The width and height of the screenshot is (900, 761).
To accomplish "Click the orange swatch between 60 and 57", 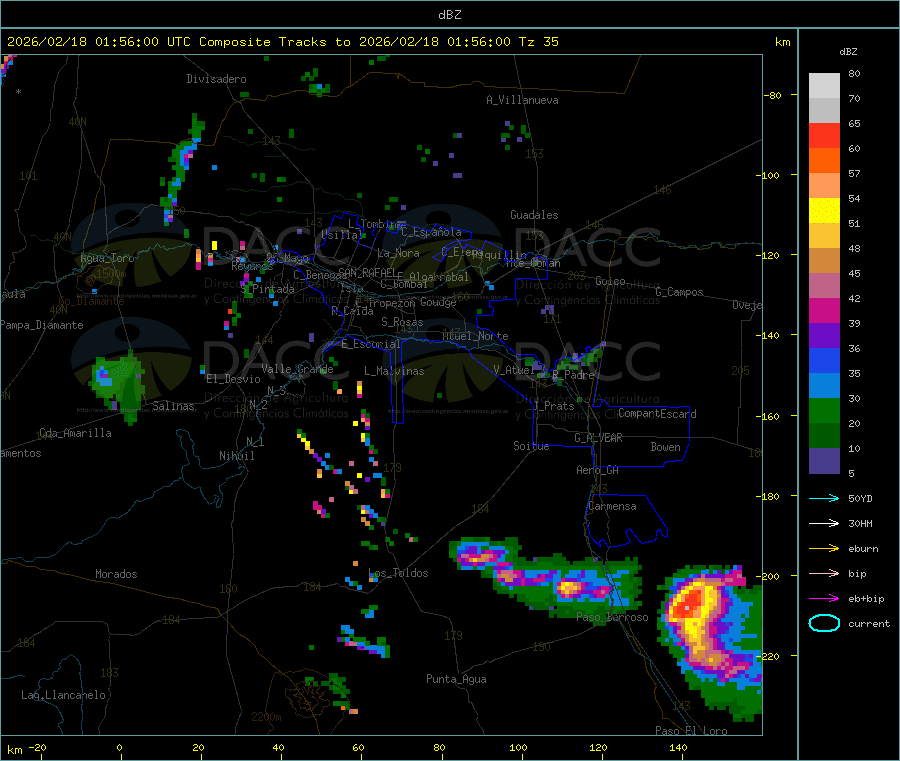I will [824, 161].
